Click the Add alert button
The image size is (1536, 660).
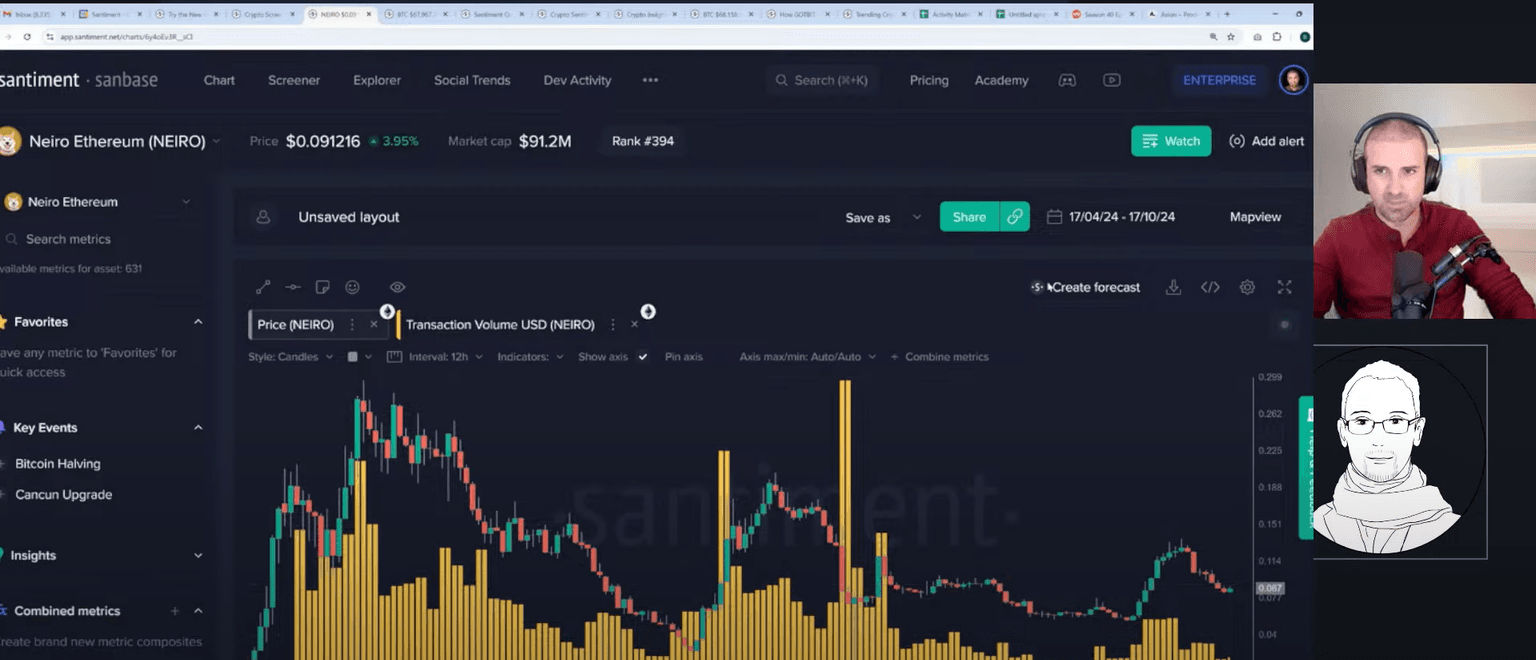pyautogui.click(x=1266, y=141)
